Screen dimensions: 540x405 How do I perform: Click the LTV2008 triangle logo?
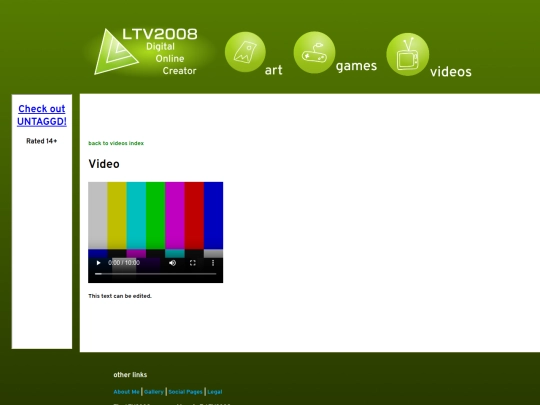pos(116,52)
